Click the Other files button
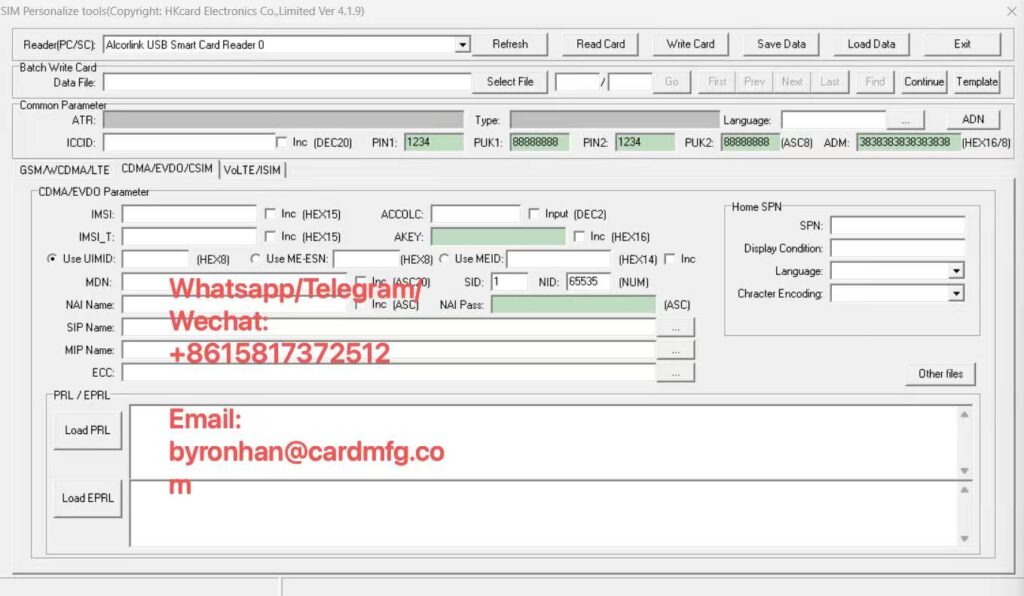The height and width of the screenshot is (596, 1024). click(x=940, y=374)
